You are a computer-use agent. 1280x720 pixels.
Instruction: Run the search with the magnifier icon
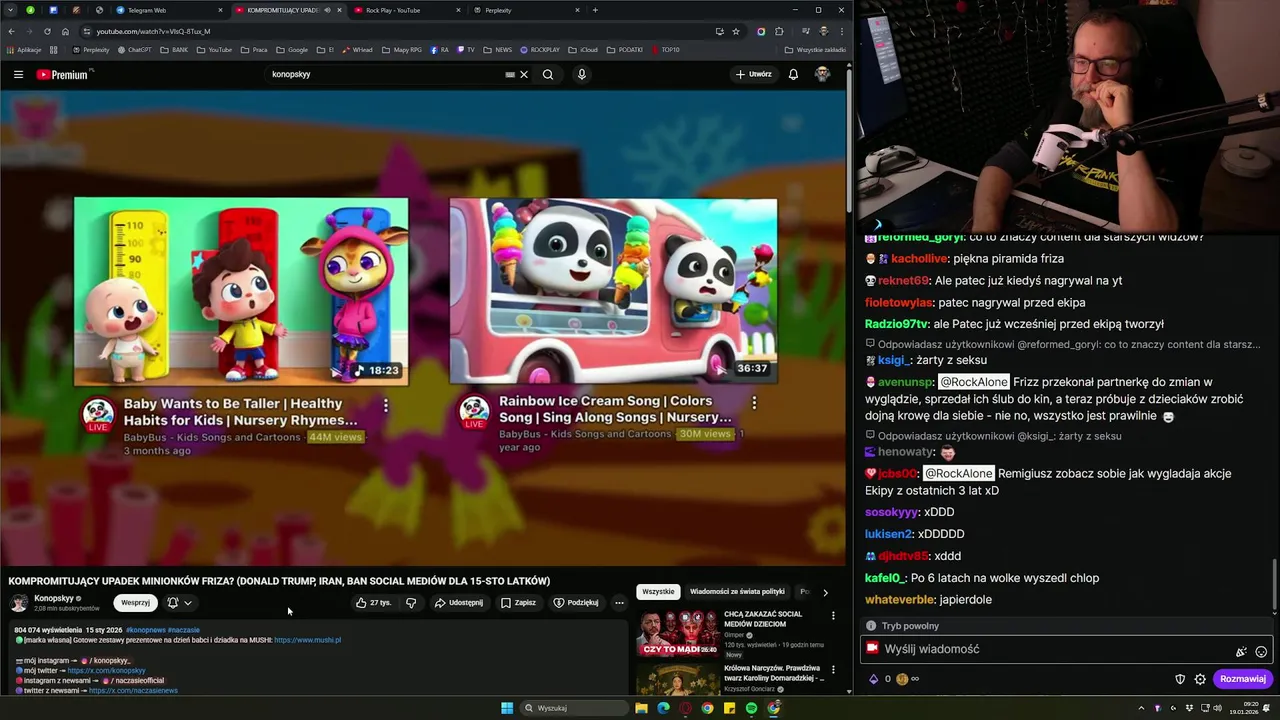coord(548,74)
